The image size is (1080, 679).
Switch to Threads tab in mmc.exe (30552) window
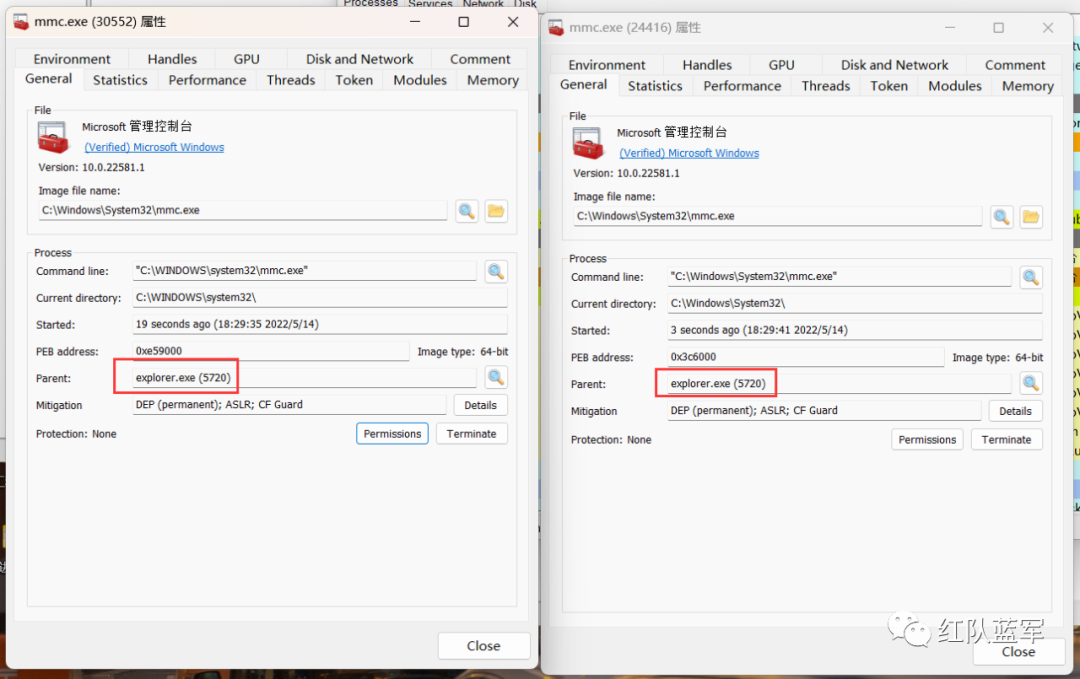(x=291, y=81)
